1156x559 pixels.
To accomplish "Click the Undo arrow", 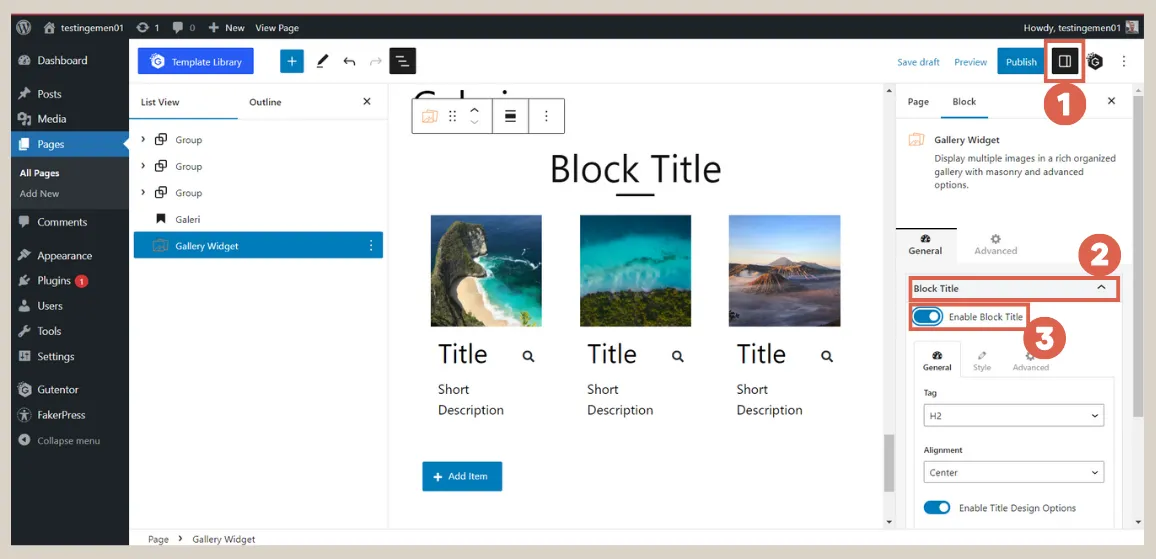I will point(349,62).
